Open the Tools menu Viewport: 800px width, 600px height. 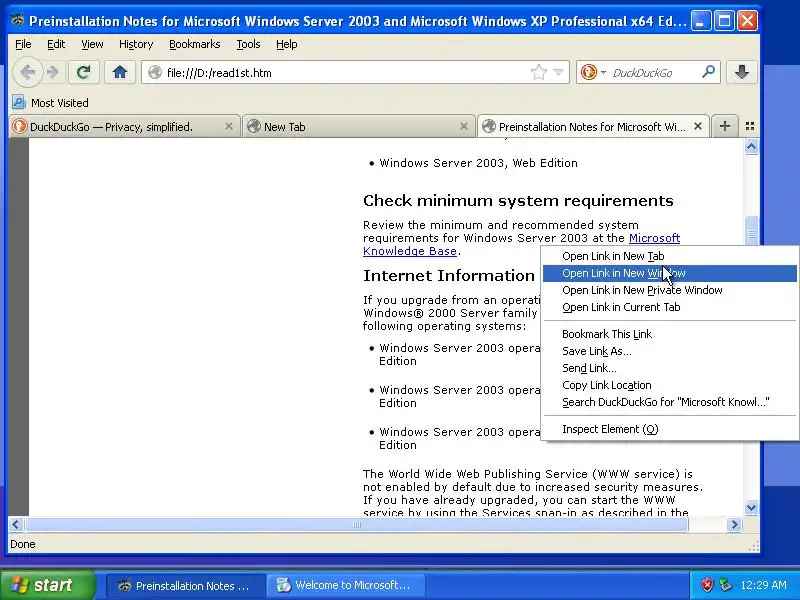click(248, 44)
